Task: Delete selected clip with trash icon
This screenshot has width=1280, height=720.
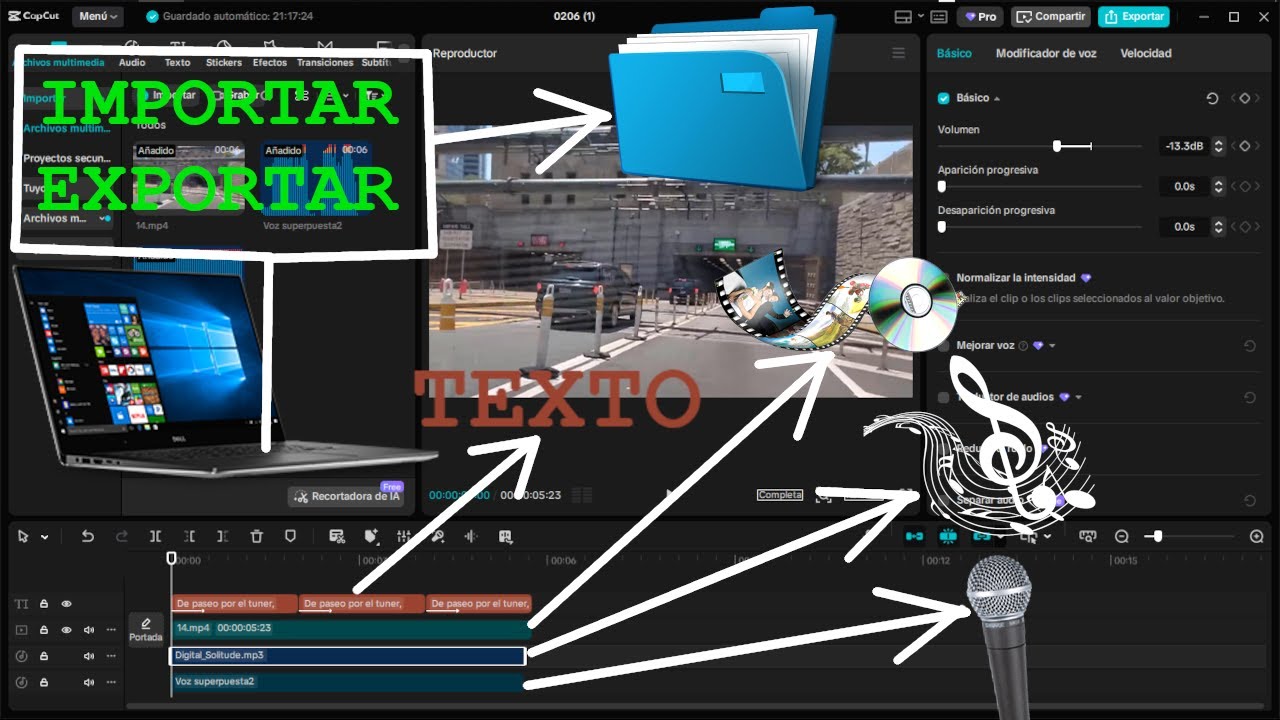Action: click(256, 536)
